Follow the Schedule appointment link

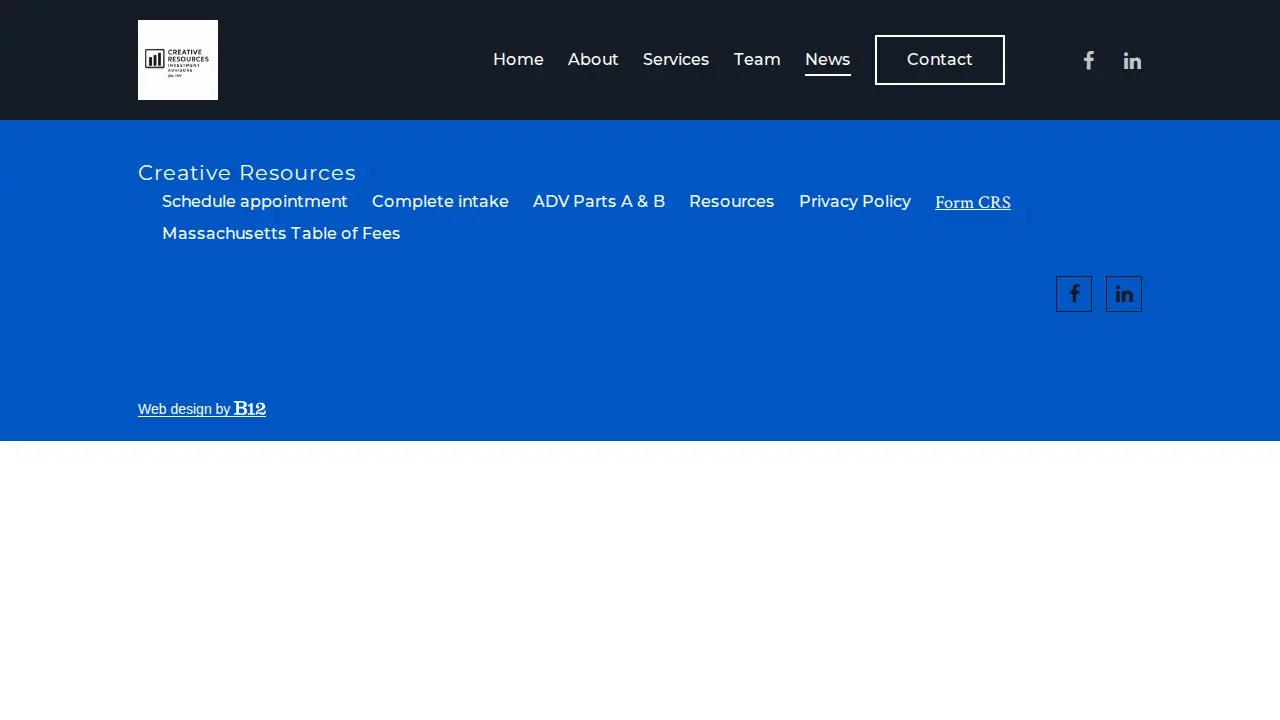pos(255,202)
